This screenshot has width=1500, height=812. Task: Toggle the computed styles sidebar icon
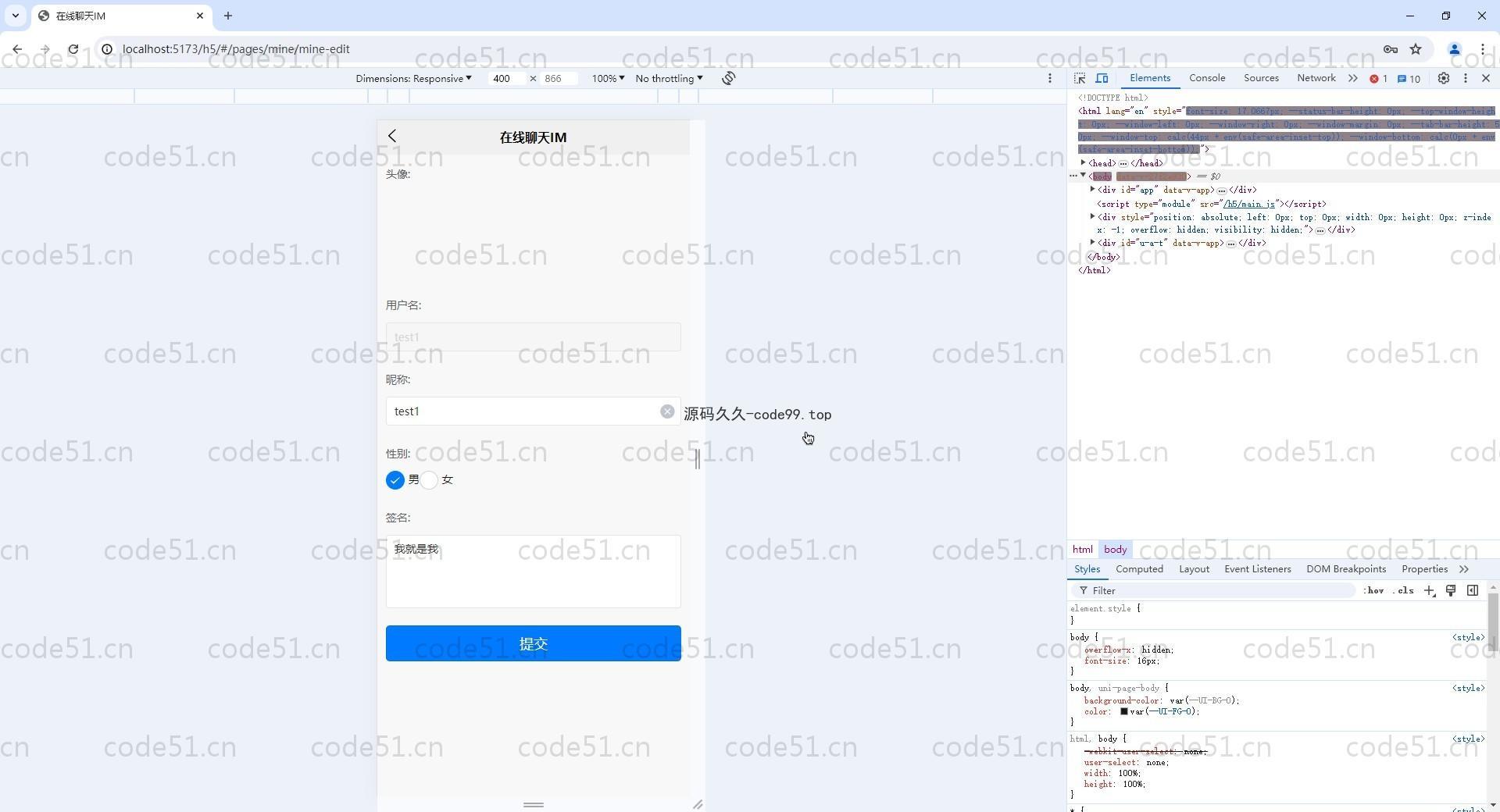pyautogui.click(x=1473, y=591)
